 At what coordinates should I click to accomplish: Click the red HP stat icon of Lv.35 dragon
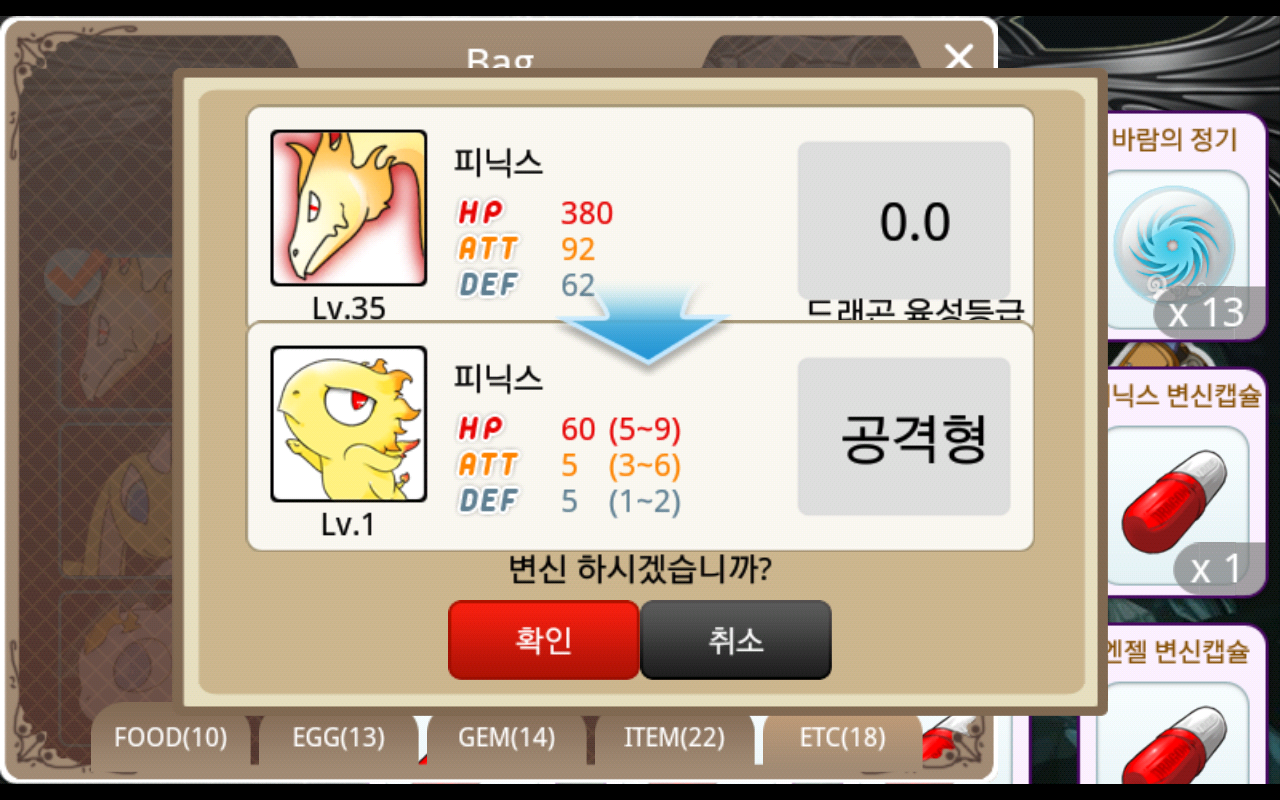481,212
